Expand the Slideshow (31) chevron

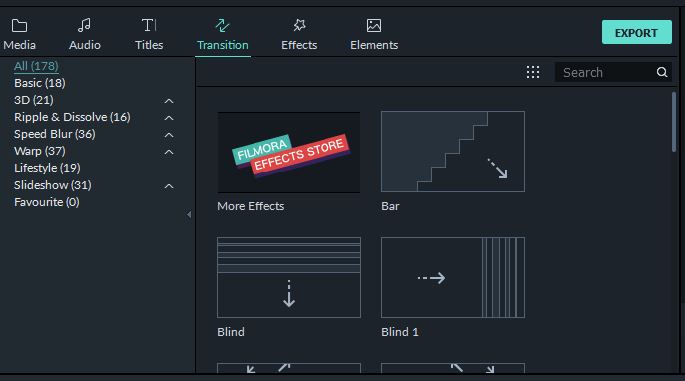tap(169, 186)
